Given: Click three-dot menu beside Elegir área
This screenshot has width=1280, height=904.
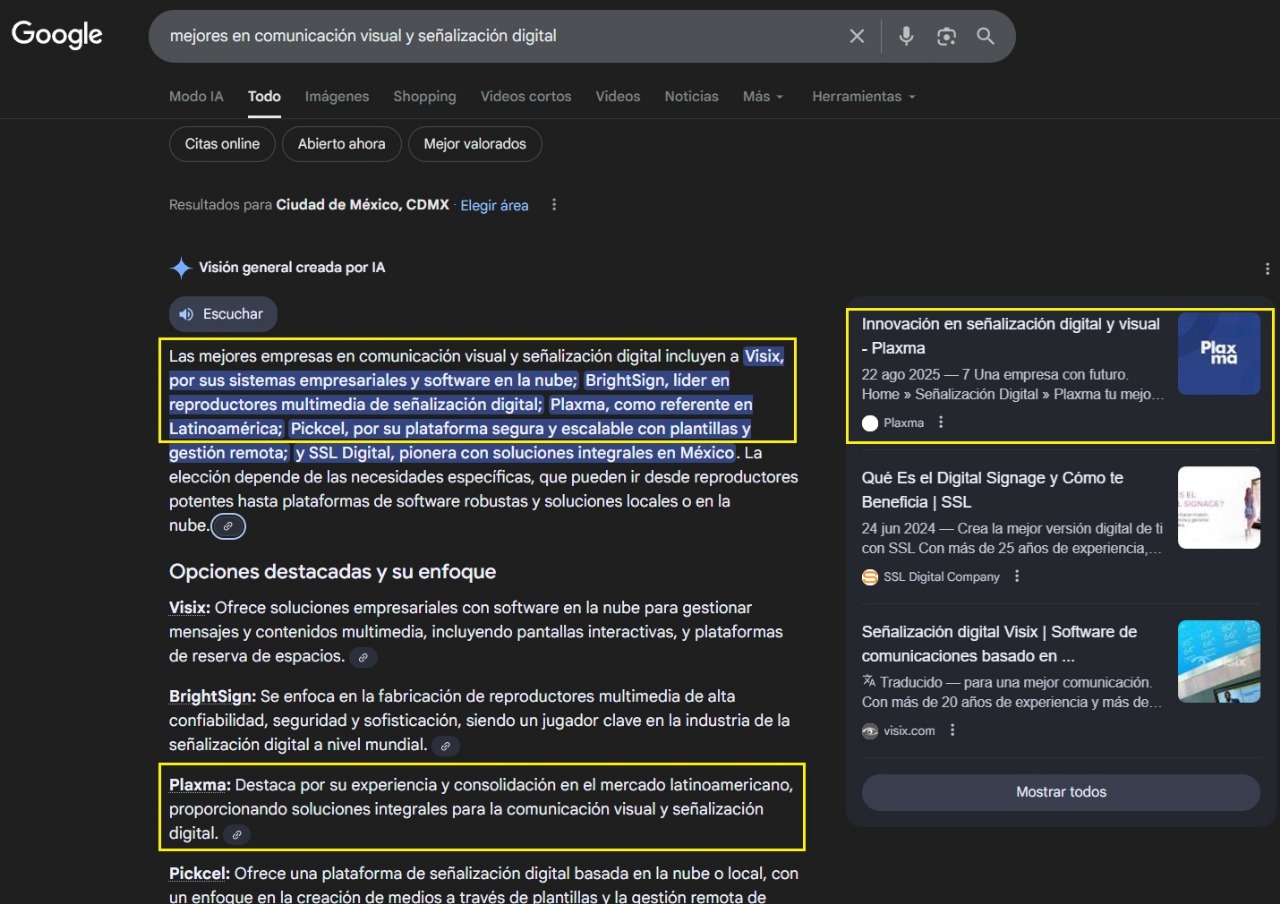Looking at the screenshot, I should [554, 205].
